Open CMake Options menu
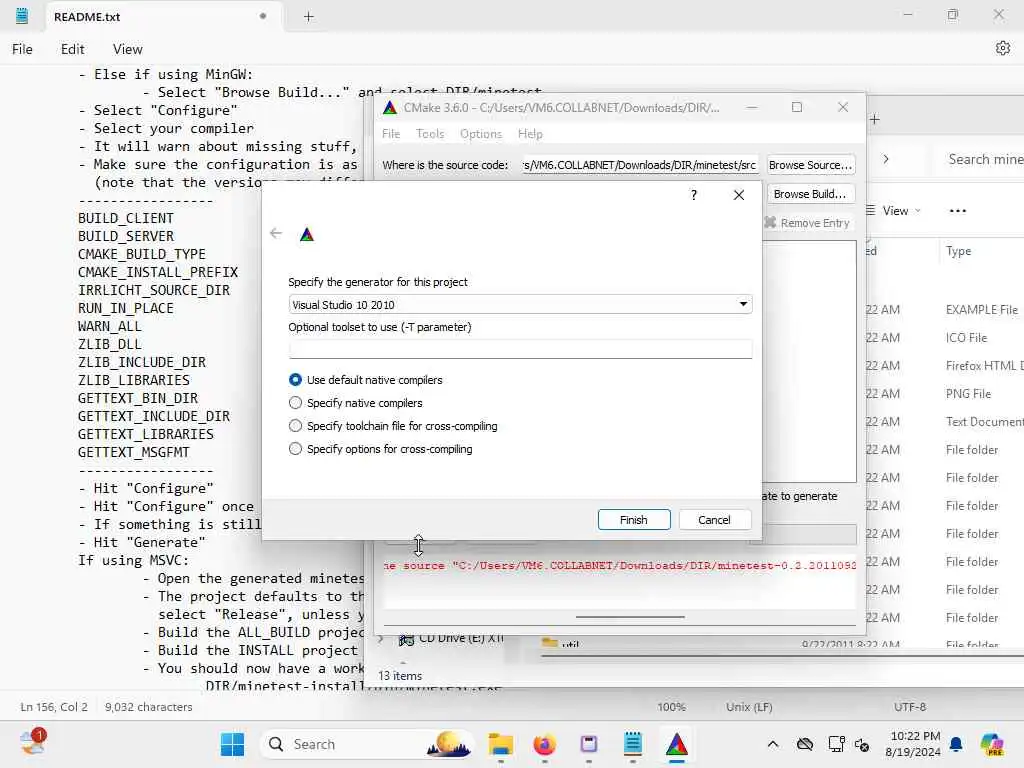 pyautogui.click(x=481, y=133)
